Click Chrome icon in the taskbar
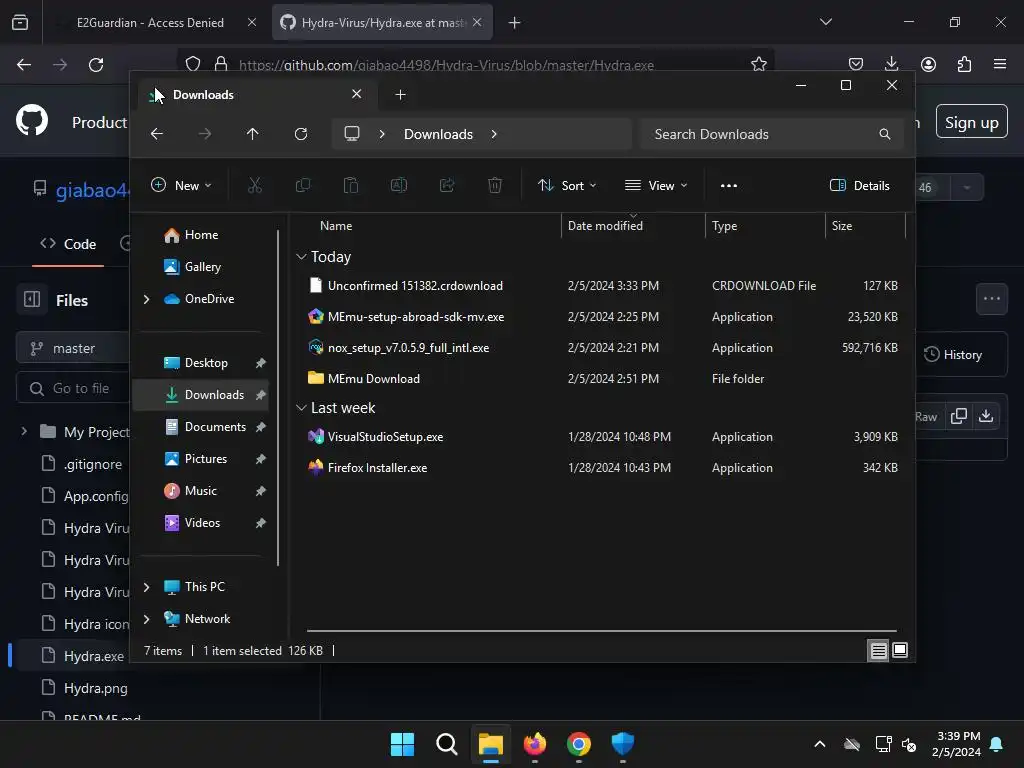This screenshot has width=1024, height=768. coord(579,744)
